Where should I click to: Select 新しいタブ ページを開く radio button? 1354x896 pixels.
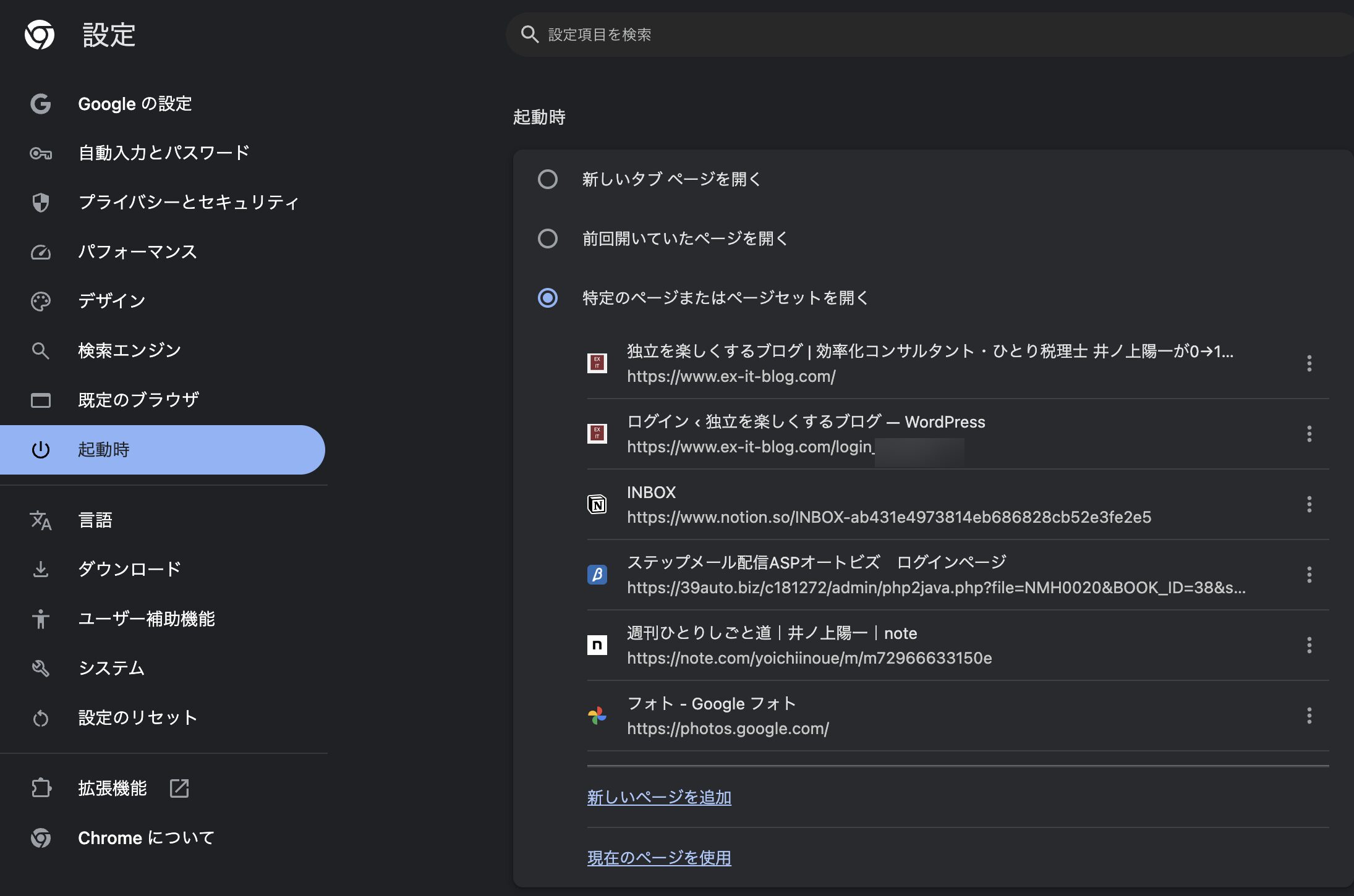click(548, 179)
